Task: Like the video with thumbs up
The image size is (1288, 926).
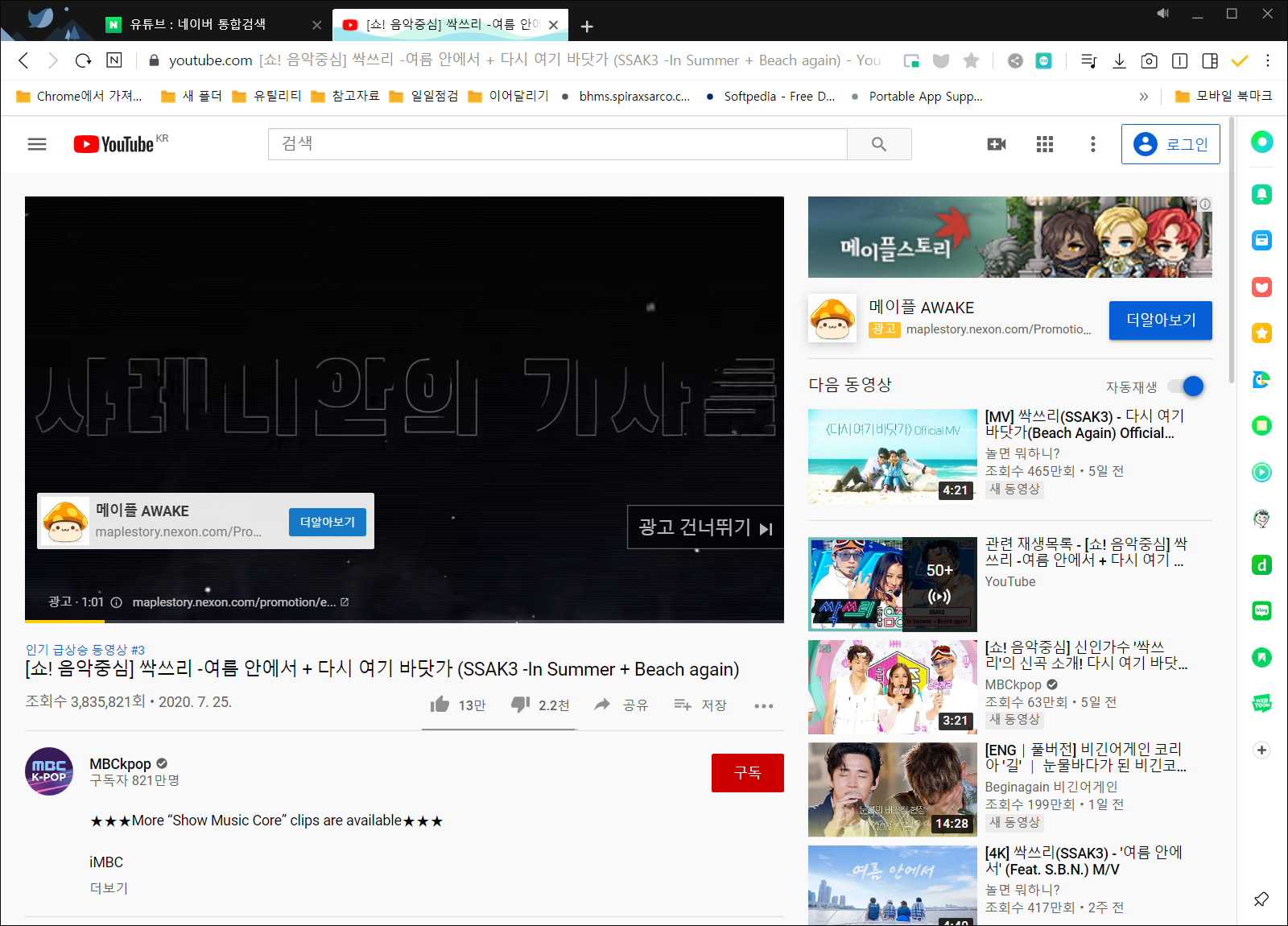Action: pyautogui.click(x=440, y=705)
